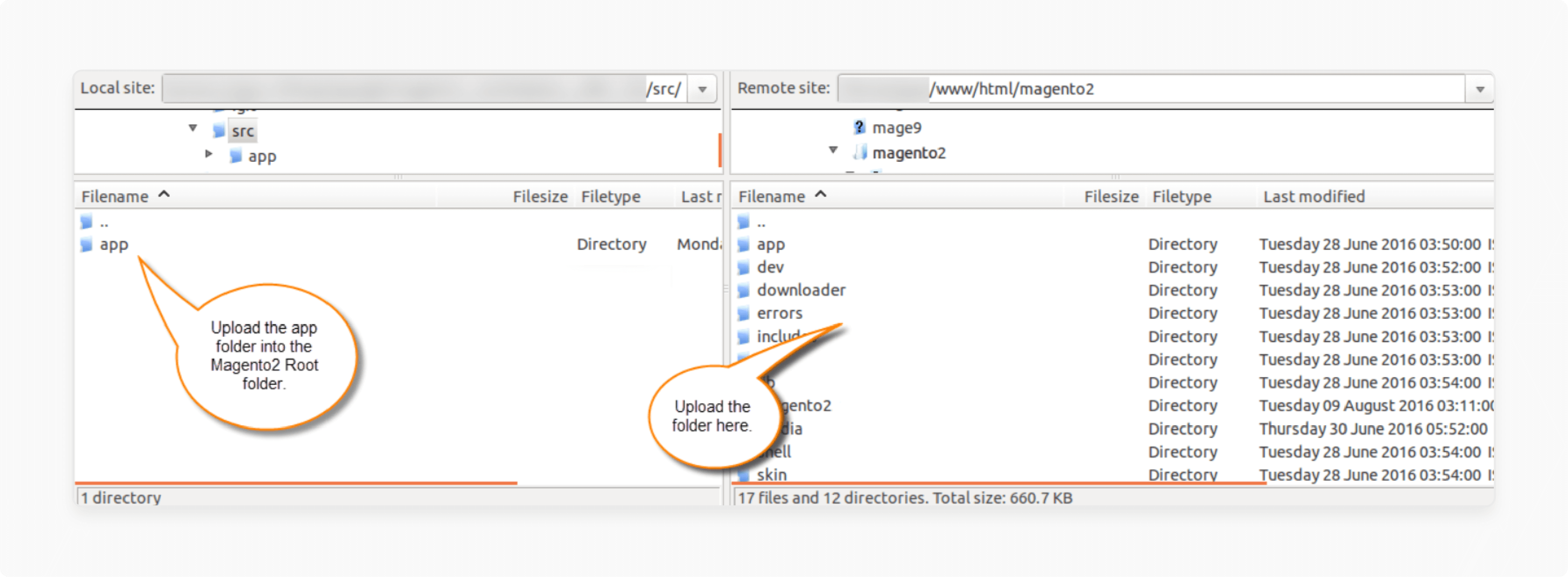Click the src folder icon in local tree
The height and width of the screenshot is (577, 1568).
click(219, 130)
